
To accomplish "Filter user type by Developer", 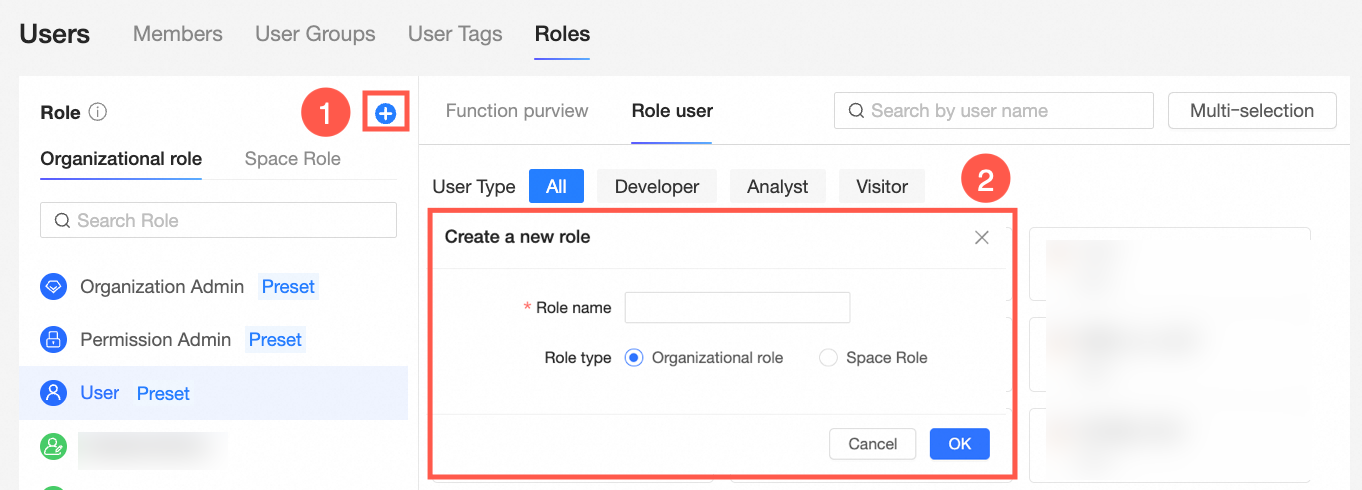I will click(656, 186).
